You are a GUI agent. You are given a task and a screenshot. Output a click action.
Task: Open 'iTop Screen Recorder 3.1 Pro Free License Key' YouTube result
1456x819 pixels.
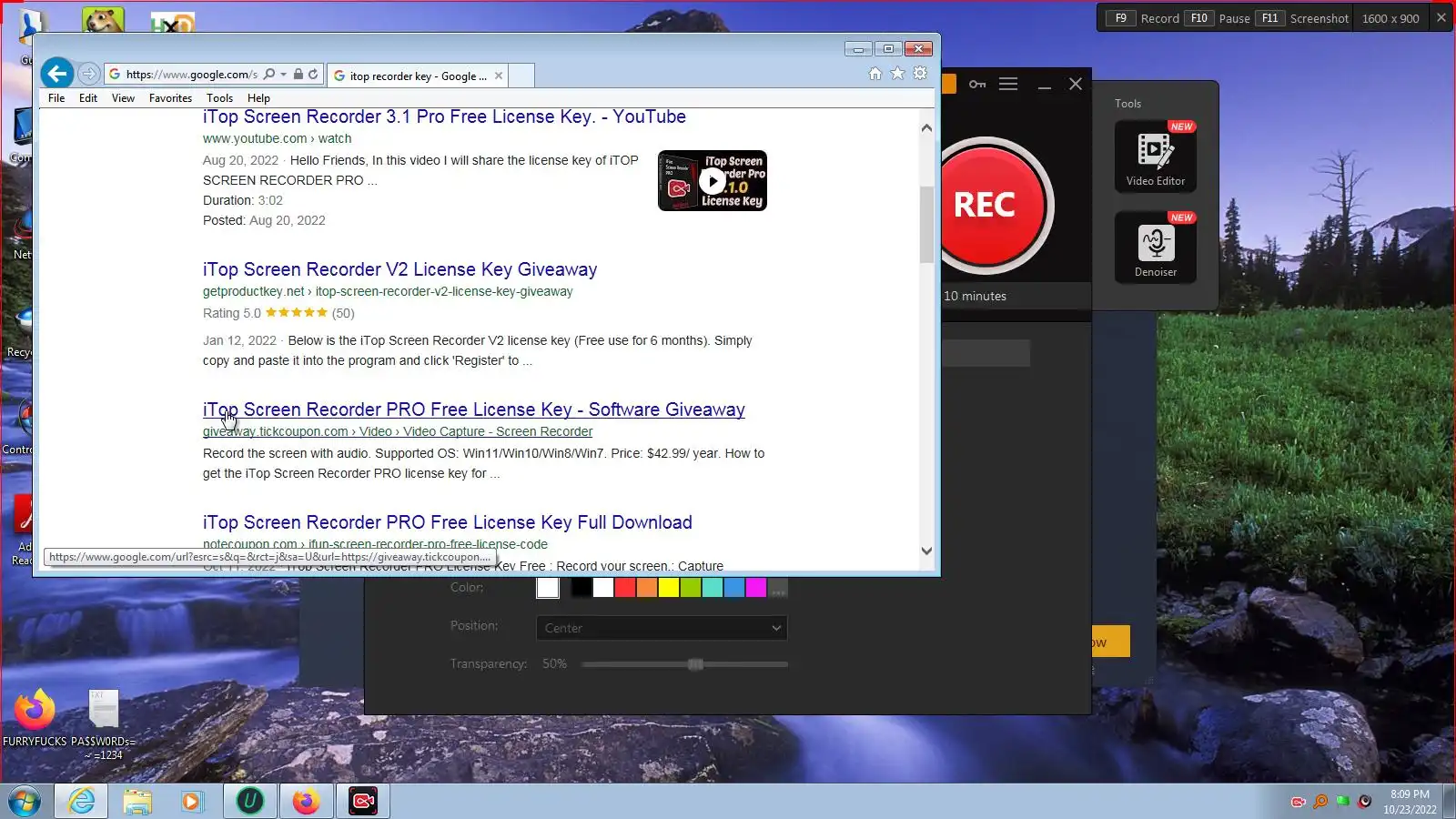pyautogui.click(x=444, y=116)
